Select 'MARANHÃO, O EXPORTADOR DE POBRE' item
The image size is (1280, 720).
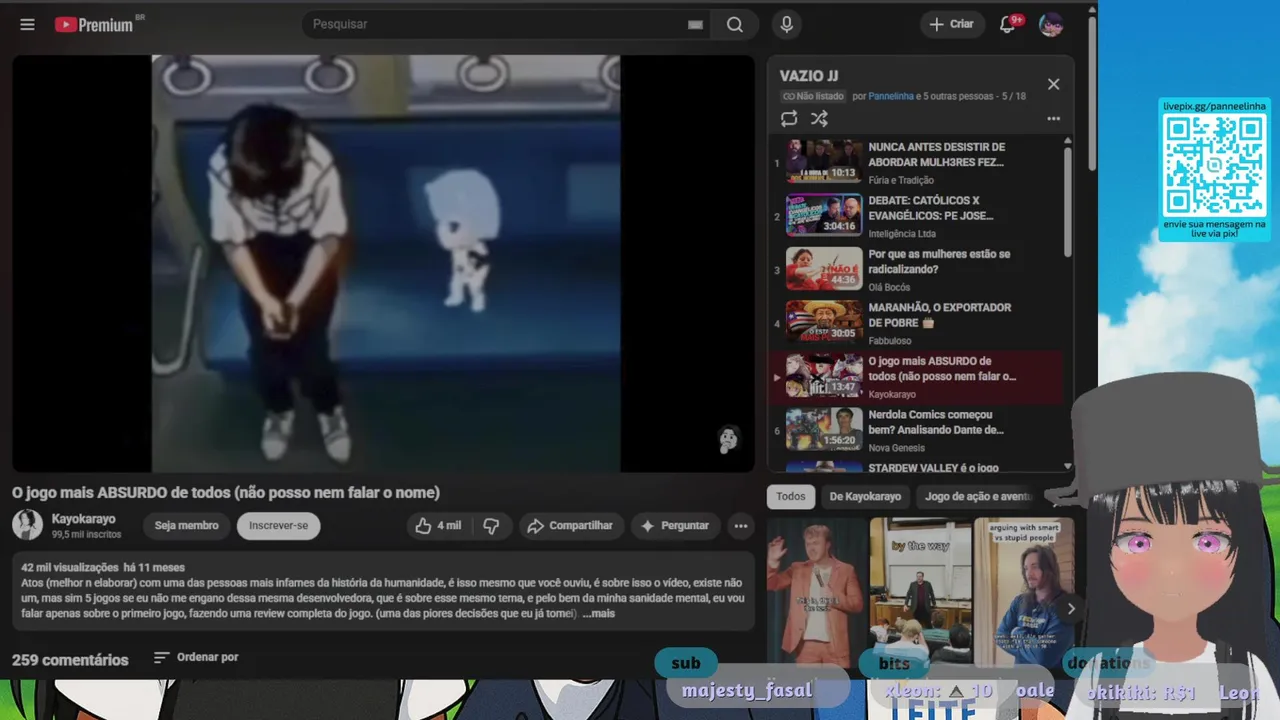click(915, 323)
